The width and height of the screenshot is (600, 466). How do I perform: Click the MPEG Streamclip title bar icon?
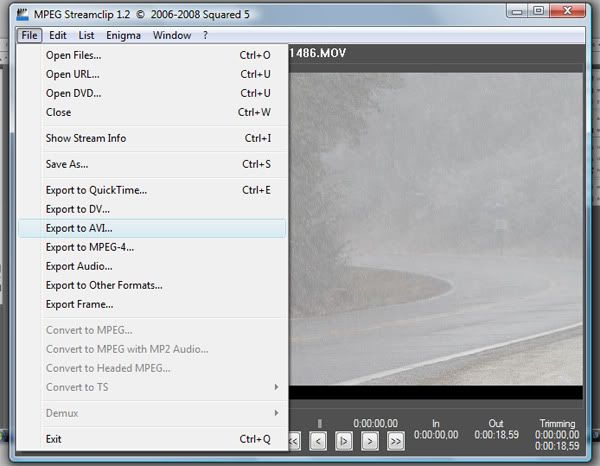23,15
